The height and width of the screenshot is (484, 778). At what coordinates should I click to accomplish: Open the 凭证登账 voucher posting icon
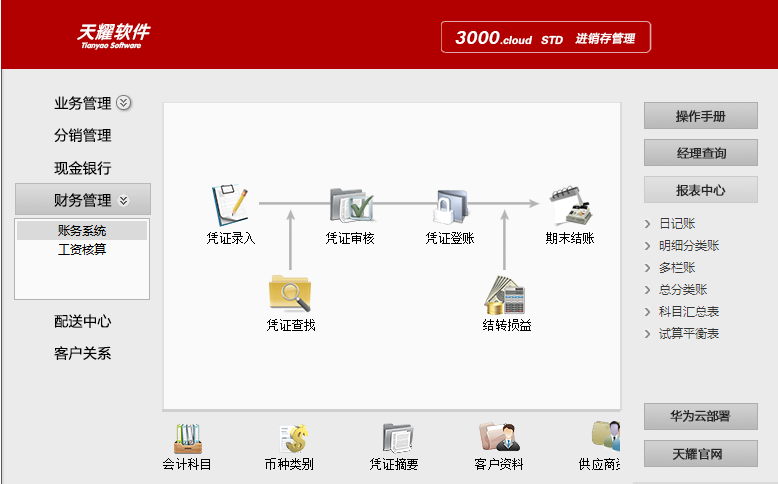[x=449, y=205]
